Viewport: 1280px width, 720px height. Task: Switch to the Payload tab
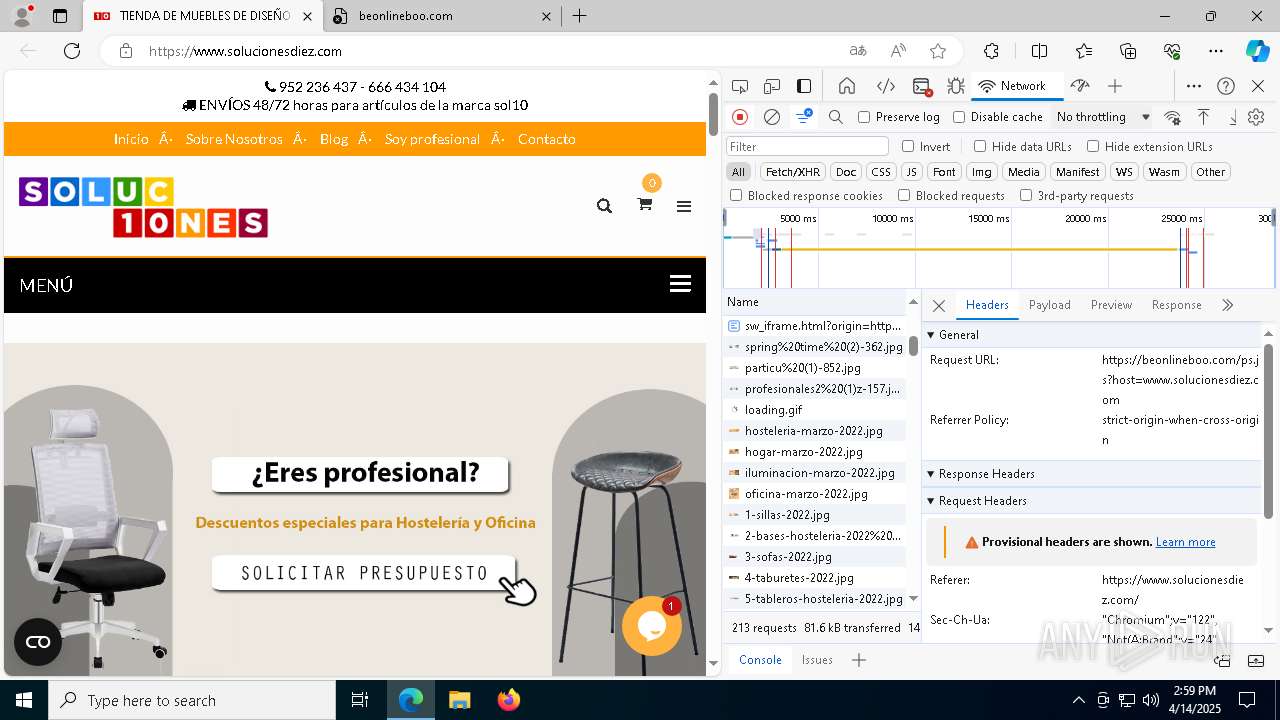[x=1050, y=305]
